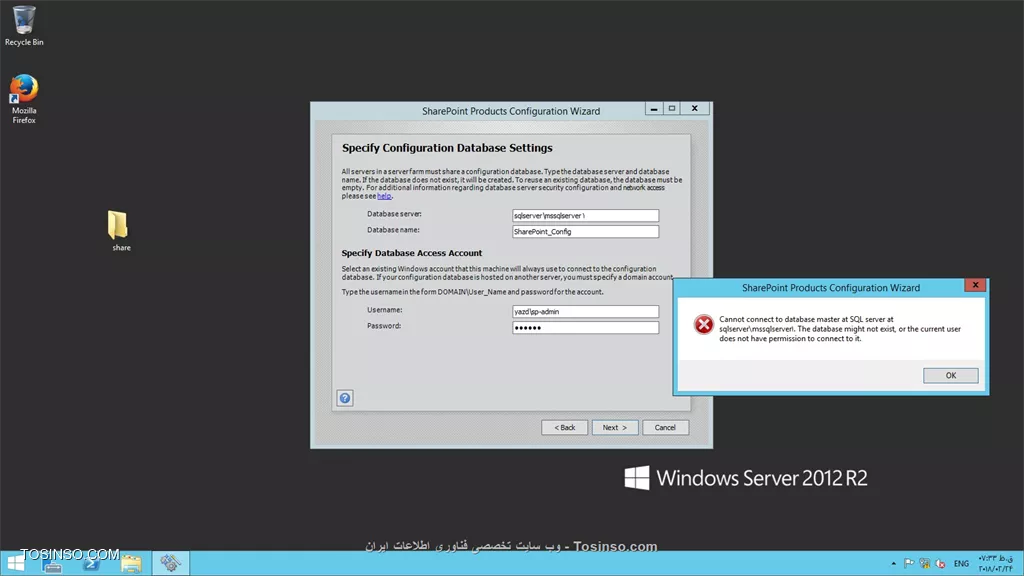1024x576 pixels.
Task: Close the error message dialog
Action: 975,285
